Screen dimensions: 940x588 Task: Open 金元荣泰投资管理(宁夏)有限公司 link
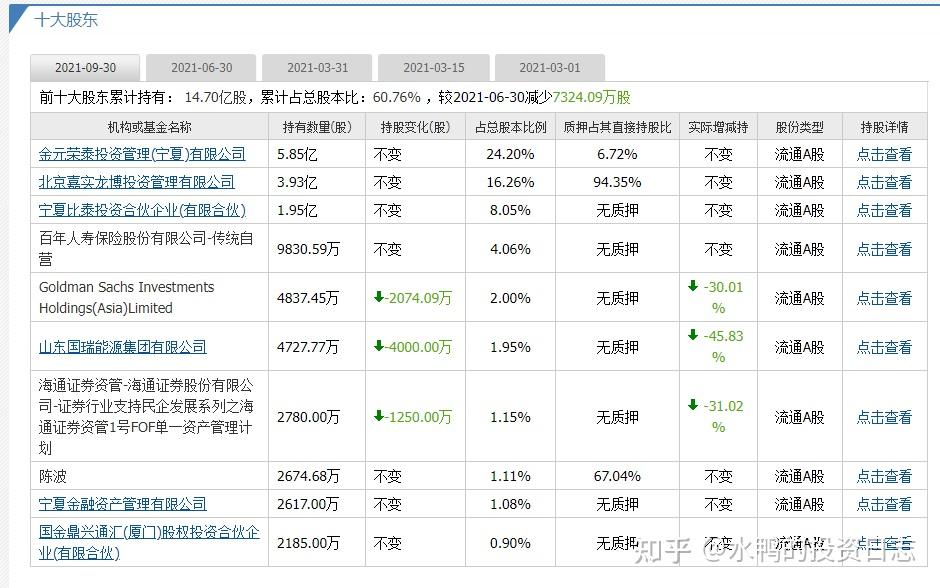[142, 154]
